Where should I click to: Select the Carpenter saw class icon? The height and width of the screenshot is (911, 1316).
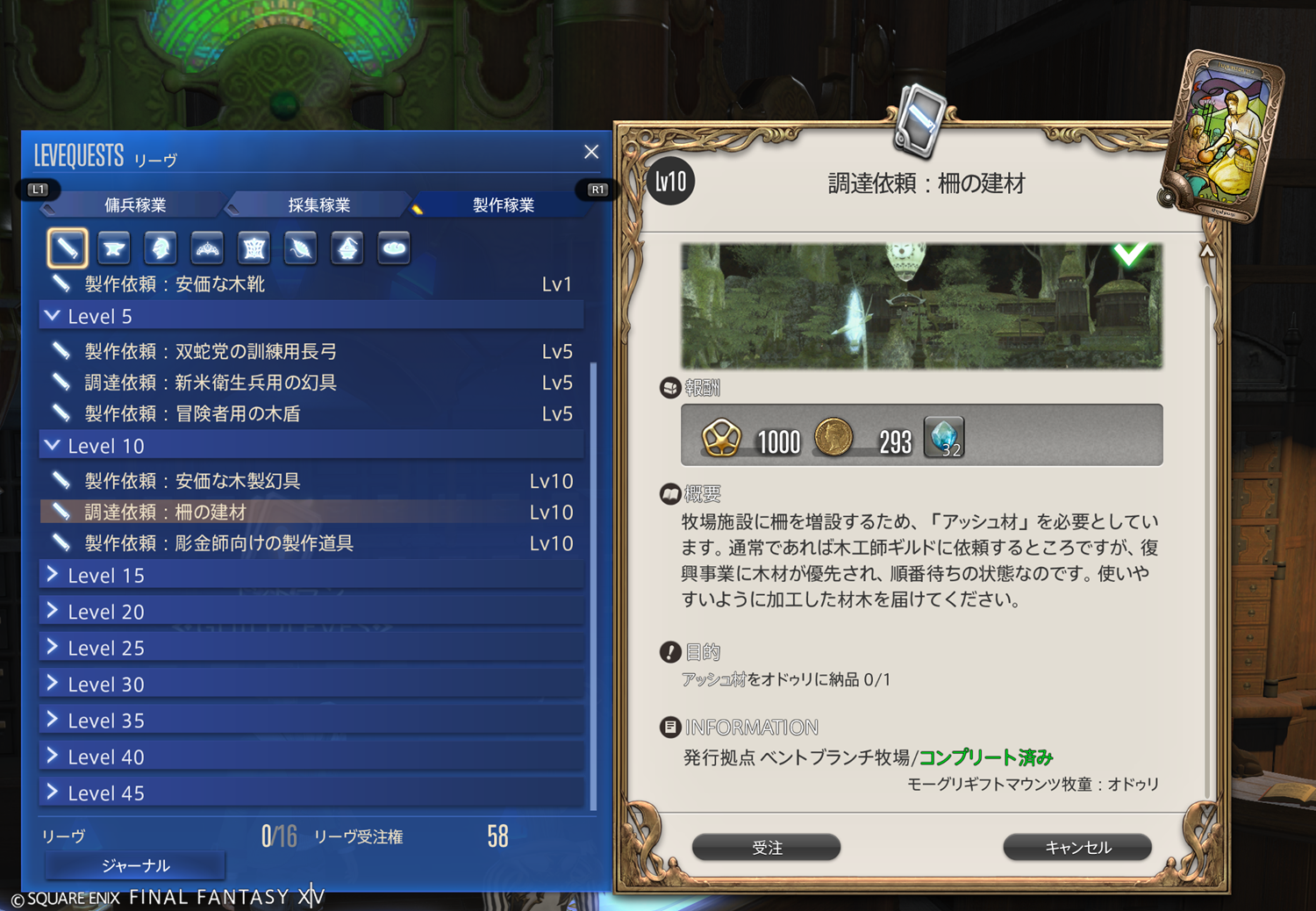click(68, 247)
